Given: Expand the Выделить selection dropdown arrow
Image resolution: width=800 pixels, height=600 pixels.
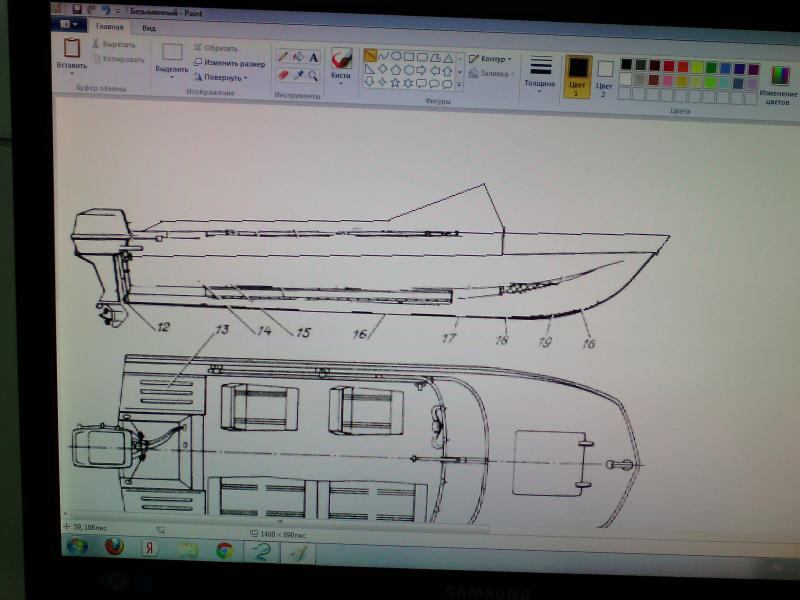Looking at the screenshot, I should point(172,77).
